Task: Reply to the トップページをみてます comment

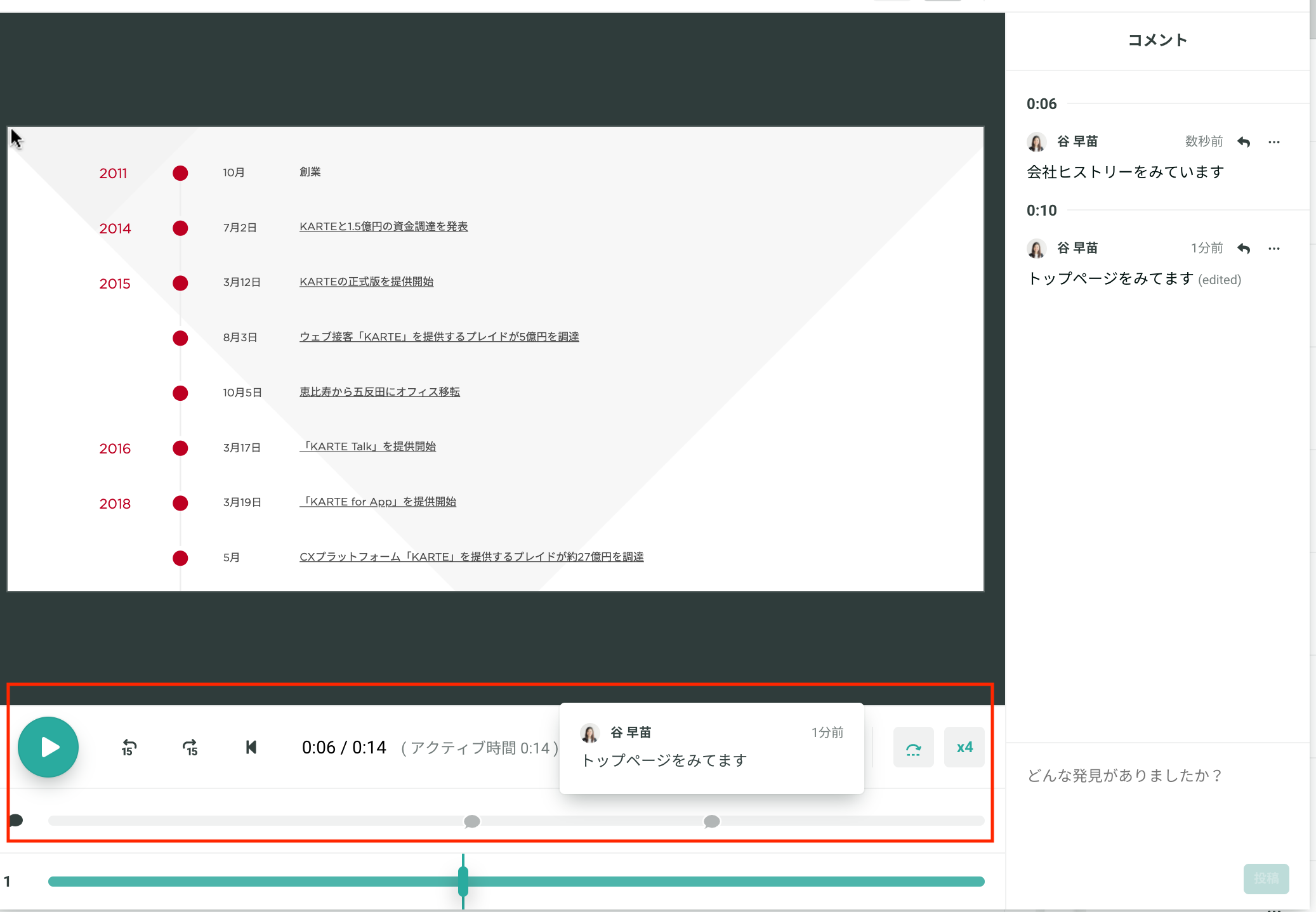Action: click(1244, 249)
